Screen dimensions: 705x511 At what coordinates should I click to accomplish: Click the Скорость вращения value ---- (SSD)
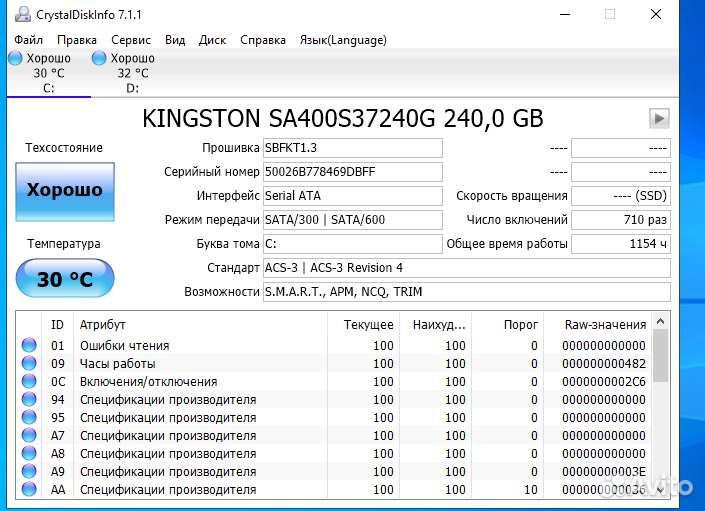pos(621,196)
